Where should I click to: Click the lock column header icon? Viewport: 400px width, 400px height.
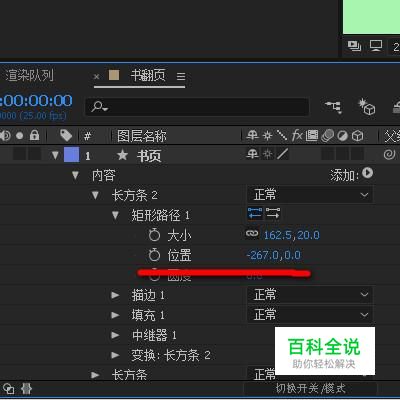click(x=34, y=135)
